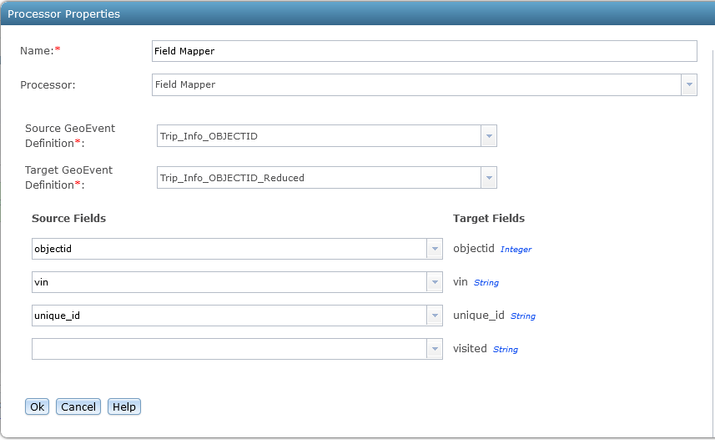Viewport: 715px width, 440px height.
Task: Click the Name text field
Action: (x=423, y=51)
